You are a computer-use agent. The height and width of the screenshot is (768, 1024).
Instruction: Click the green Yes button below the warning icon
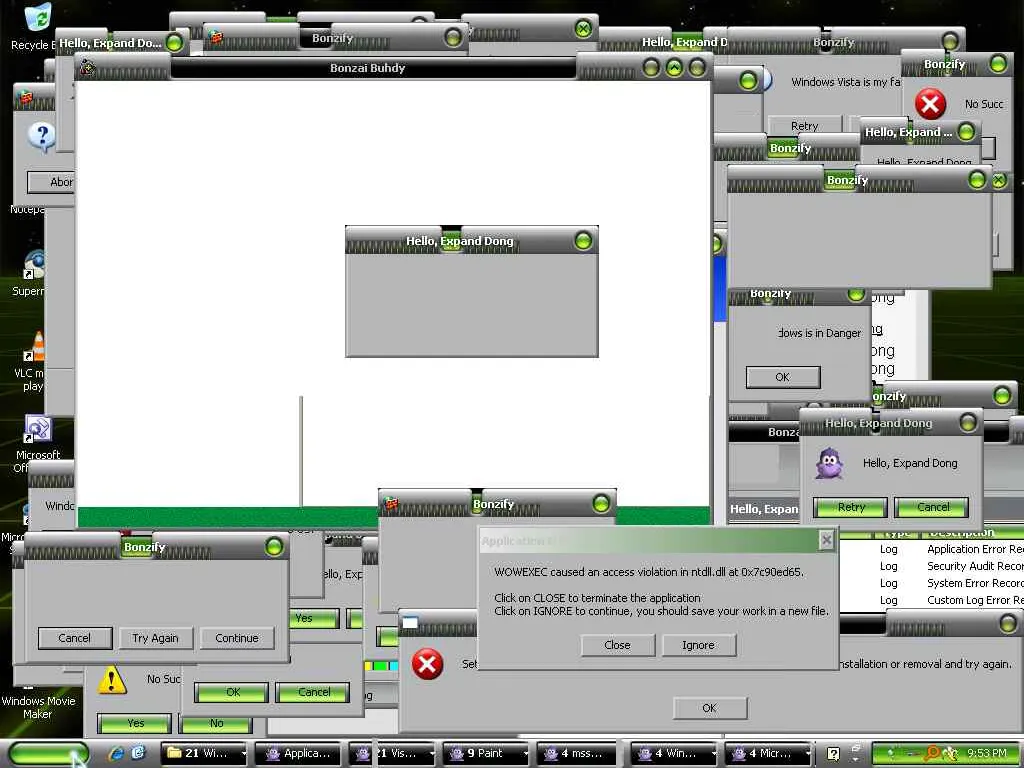tap(135, 723)
